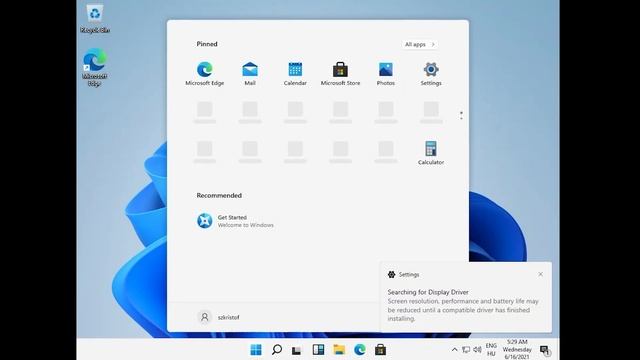Open File Explorer from taskbar
The height and width of the screenshot is (360, 640).
[x=339, y=350]
